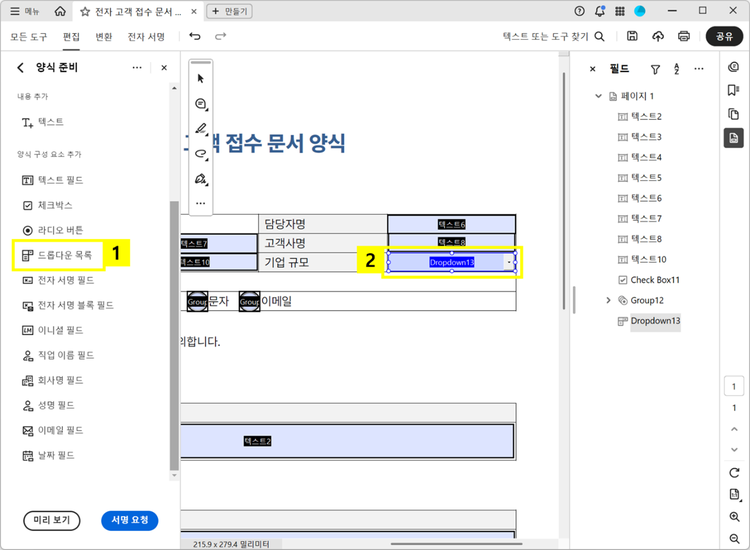Select the fill and sign pen tool
Viewport: 750px width, 550px height.
[201, 179]
